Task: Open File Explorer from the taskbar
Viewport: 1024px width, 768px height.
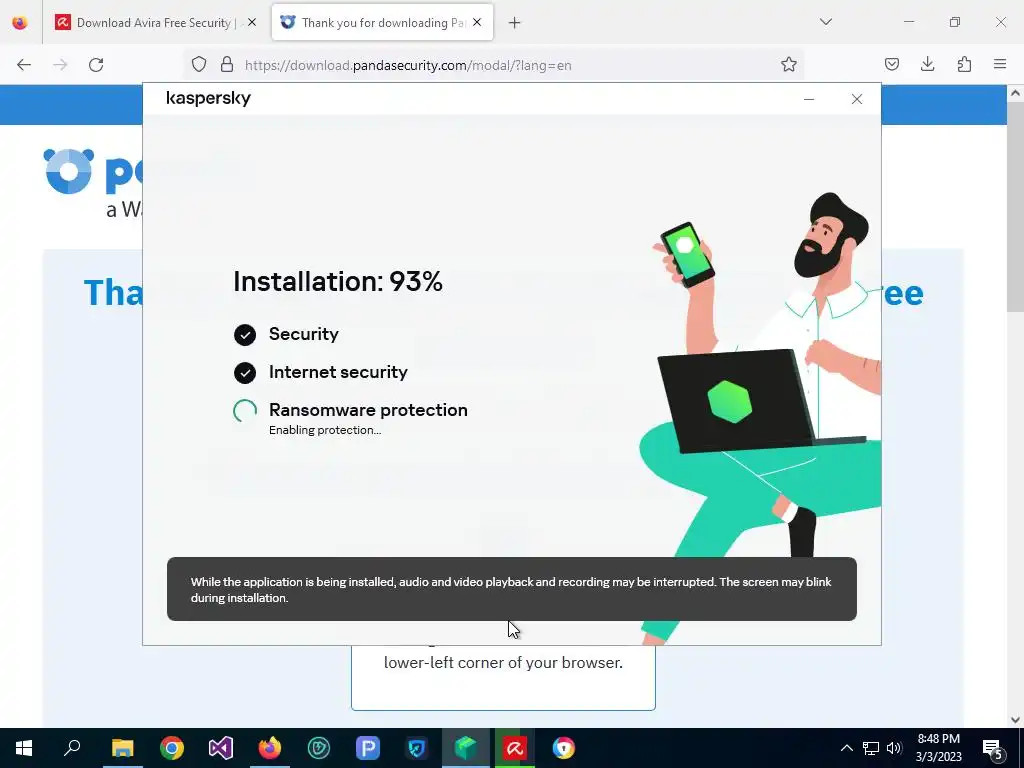Action: [122, 748]
